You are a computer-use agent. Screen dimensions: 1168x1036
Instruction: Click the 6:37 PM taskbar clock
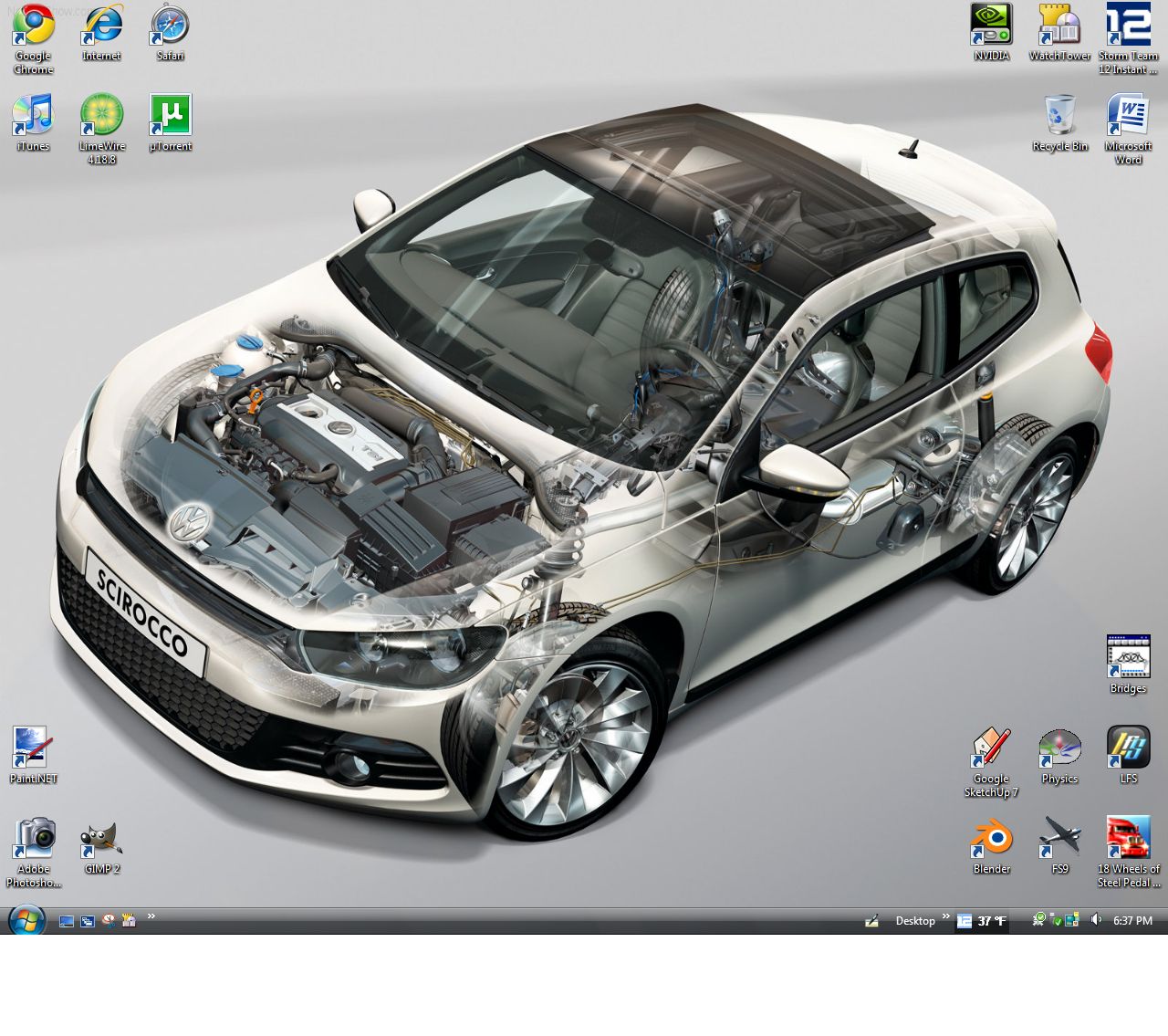click(1132, 921)
